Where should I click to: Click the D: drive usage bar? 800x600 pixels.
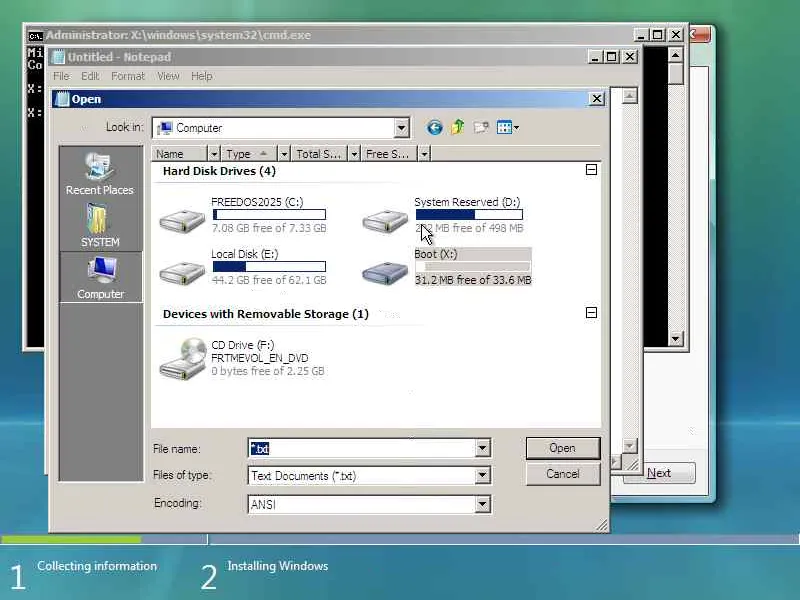pos(469,215)
